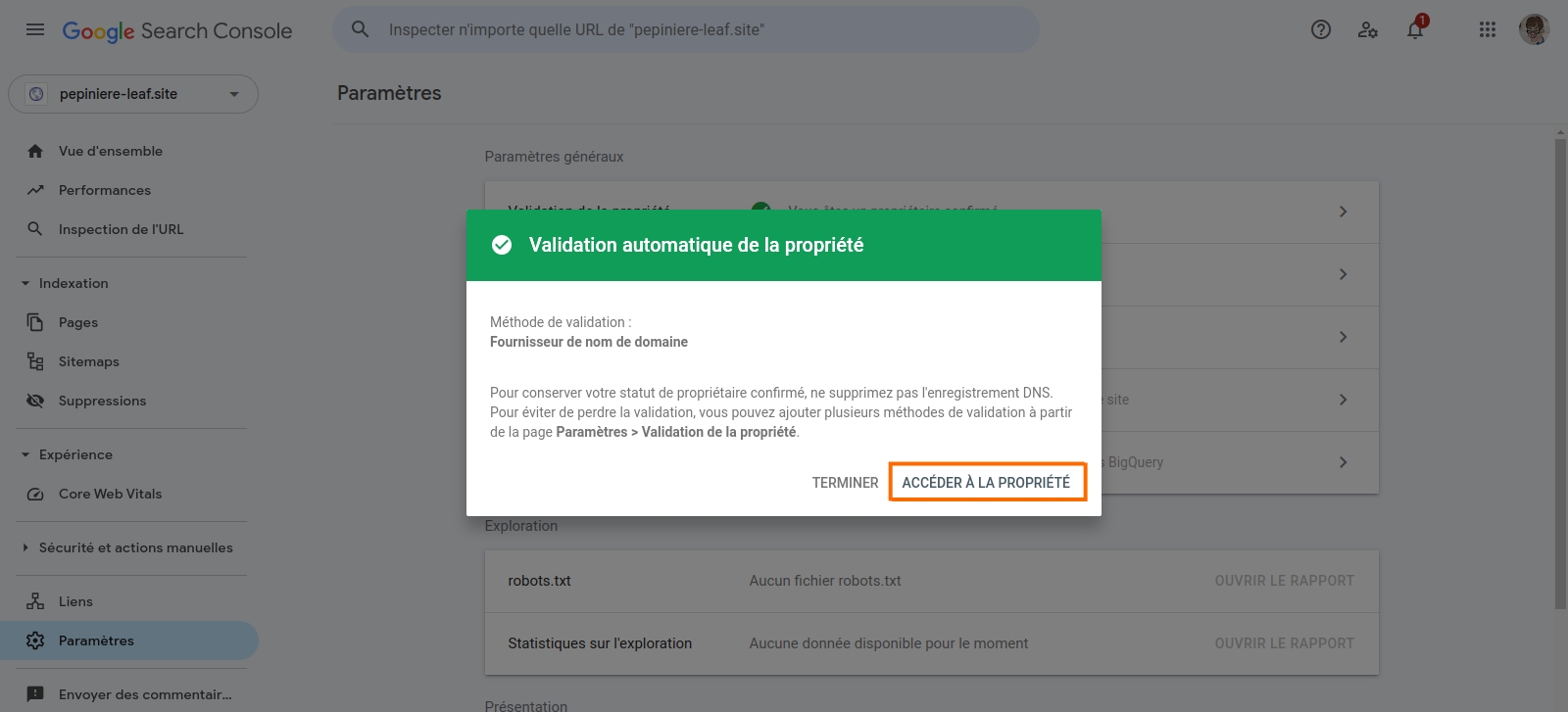The width and height of the screenshot is (1568, 712).
Task: Click the Suppressions eye-slash icon
Action: point(35,400)
